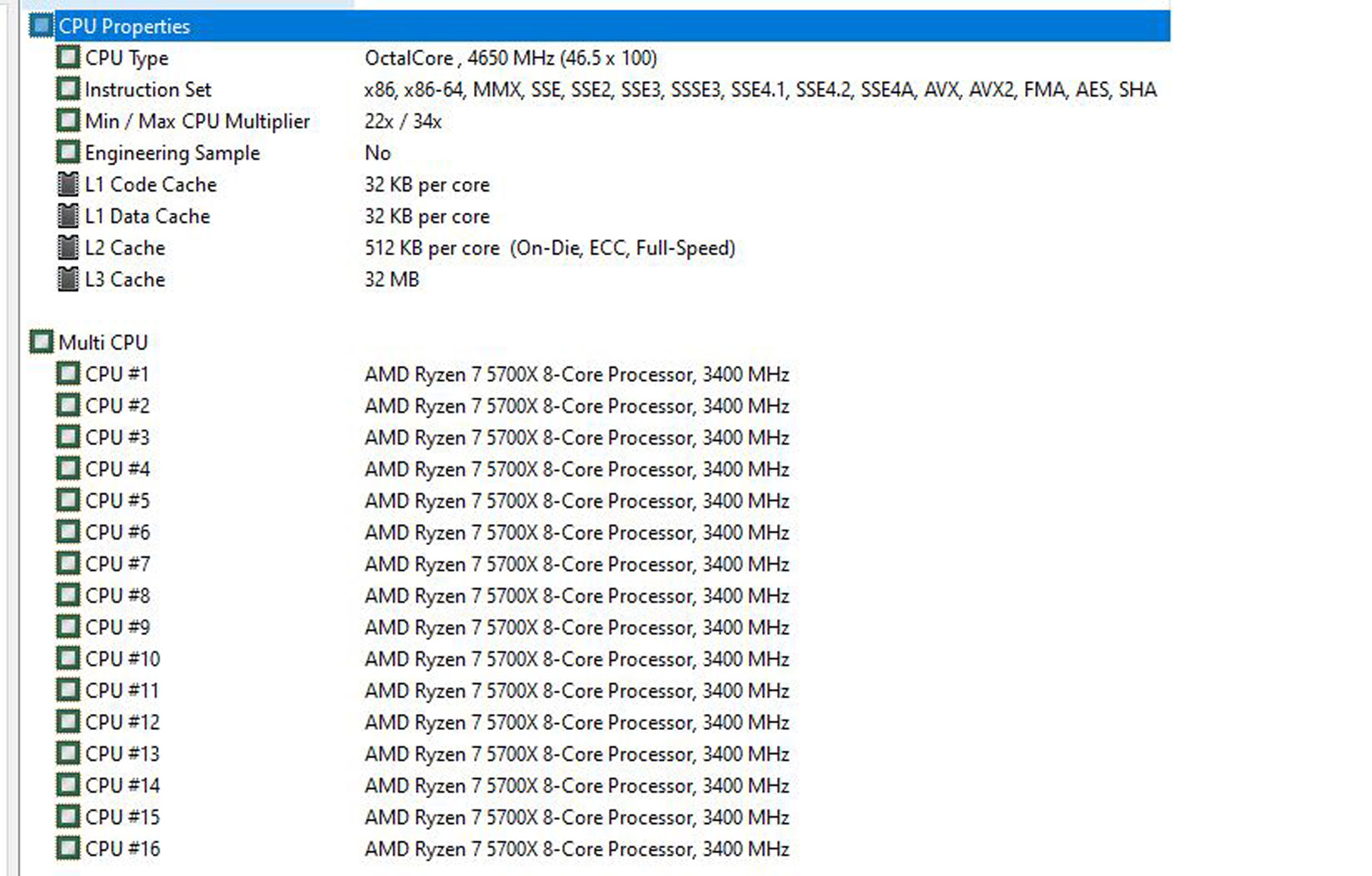Image resolution: width=1372 pixels, height=876 pixels.
Task: Click the CPU #6 icon
Action: pos(68,532)
